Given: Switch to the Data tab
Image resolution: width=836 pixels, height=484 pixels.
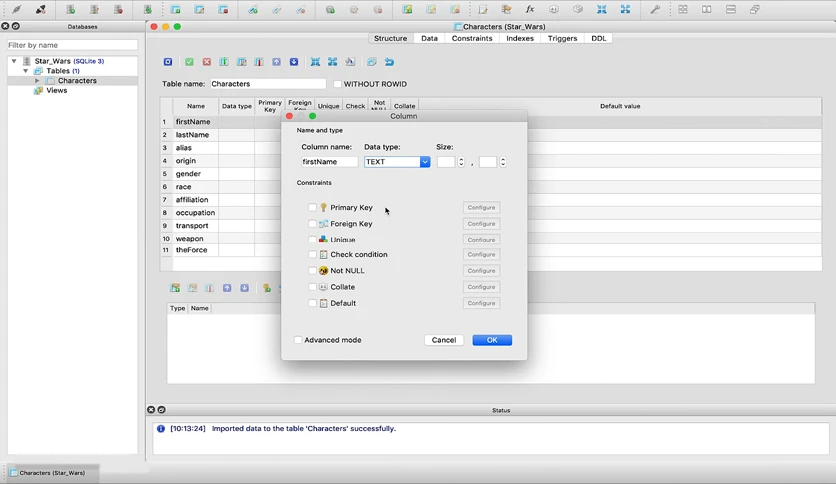Looking at the screenshot, I should (x=429, y=38).
